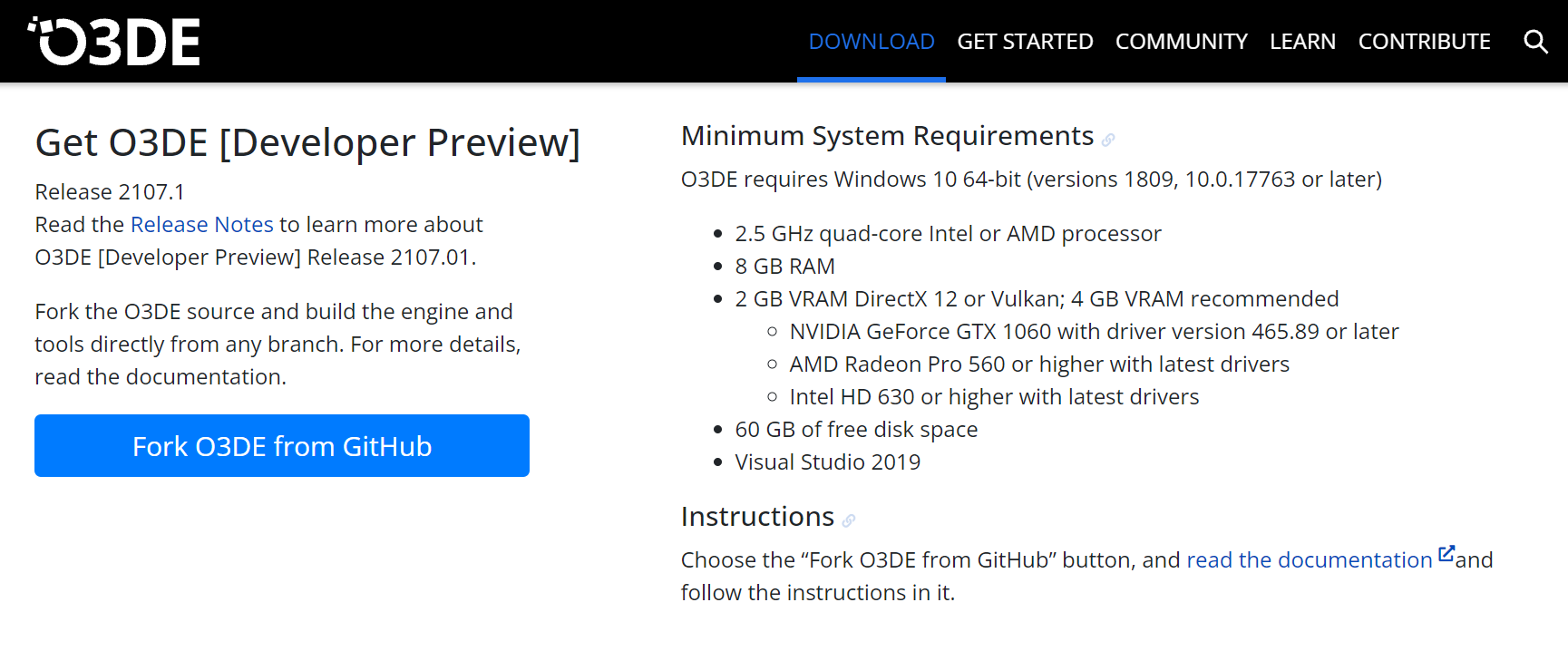Select the active DOWNLOAD navigation entry

871,41
